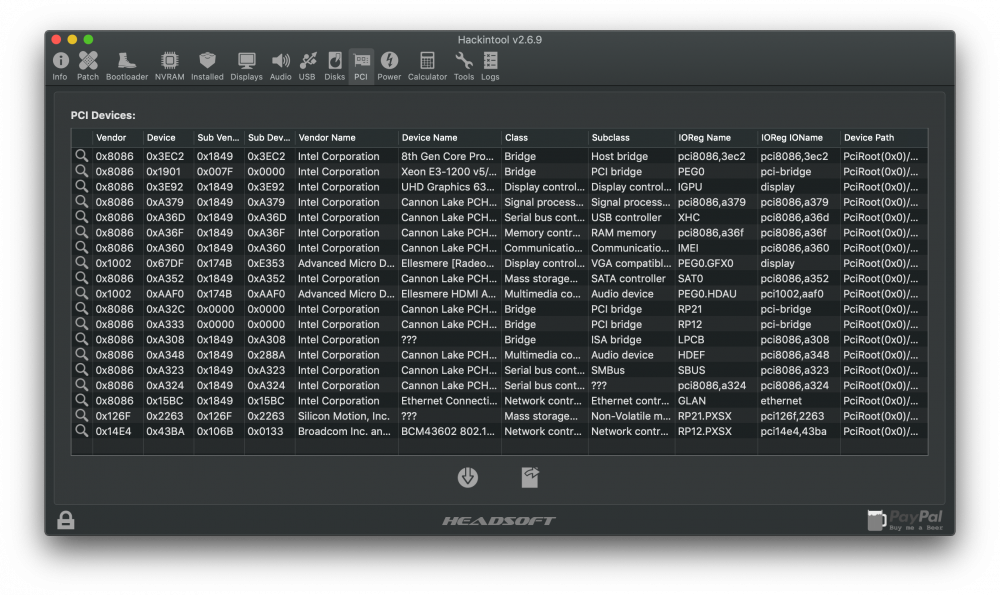Select the 0x3EC2 device cell

(165, 156)
